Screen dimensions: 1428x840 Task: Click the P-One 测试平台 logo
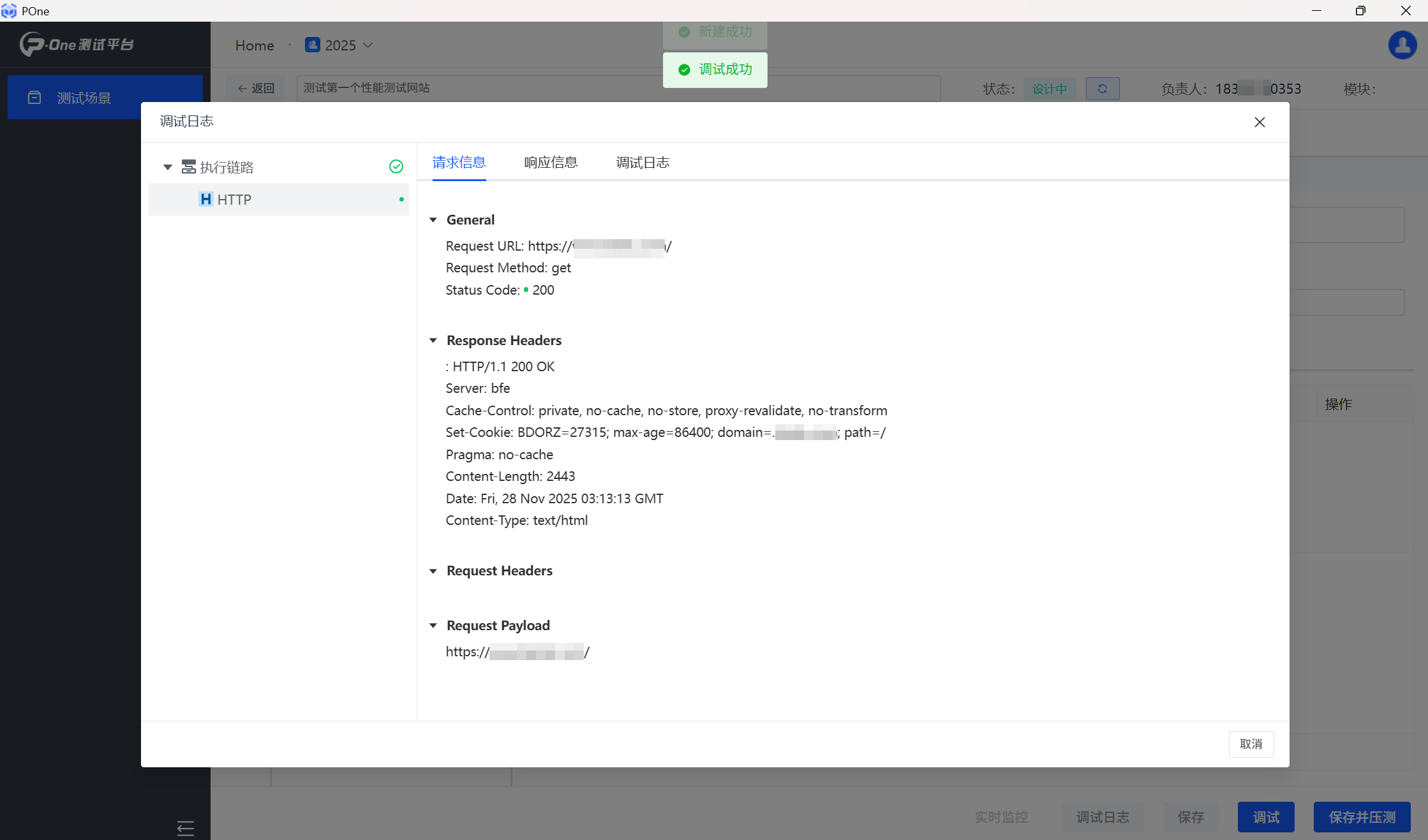click(x=77, y=45)
